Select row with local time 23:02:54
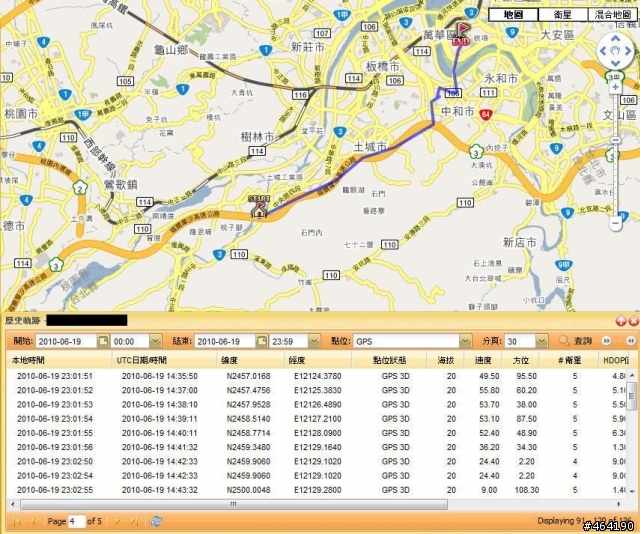 tap(316, 476)
